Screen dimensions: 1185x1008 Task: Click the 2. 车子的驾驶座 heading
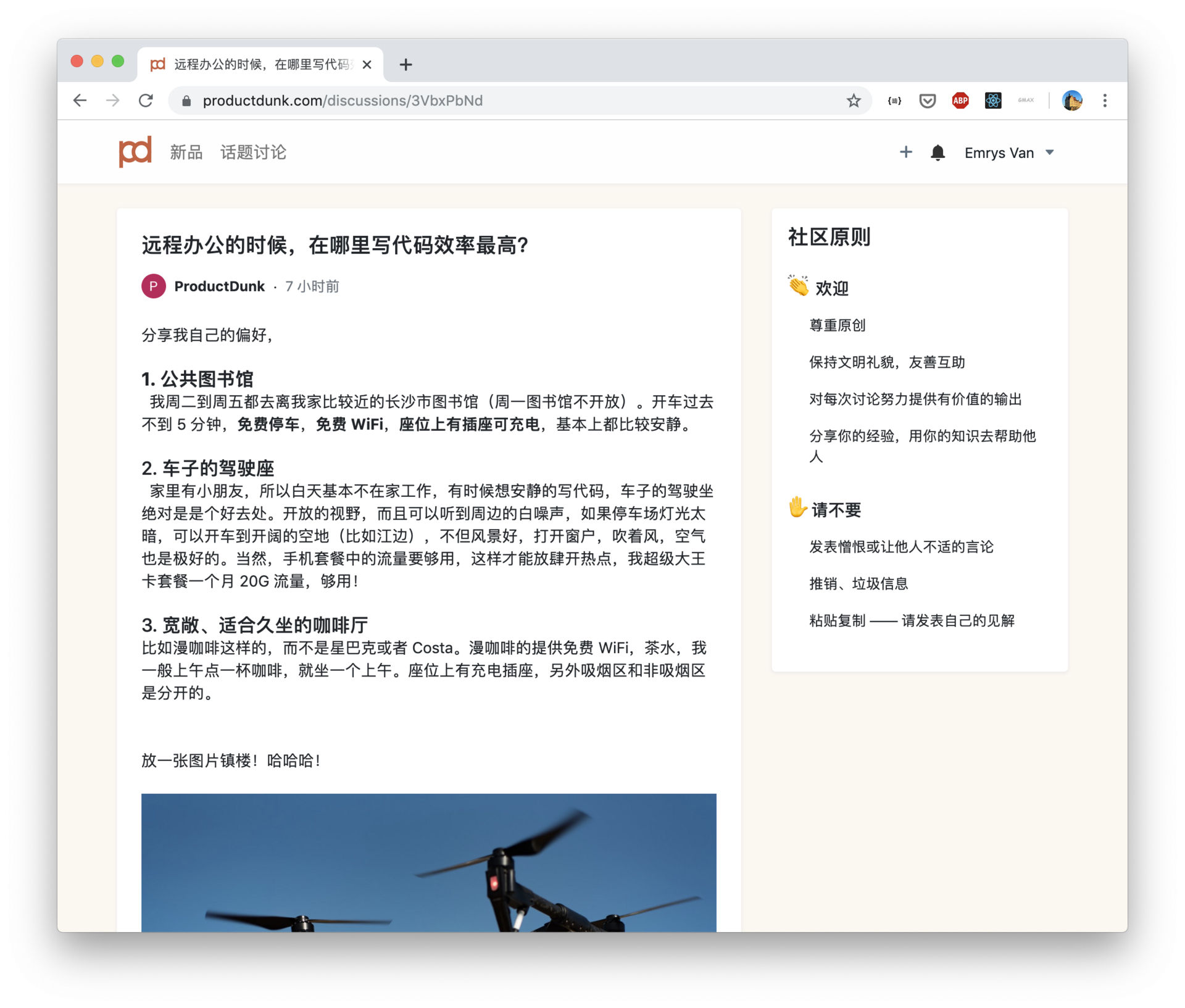(208, 468)
